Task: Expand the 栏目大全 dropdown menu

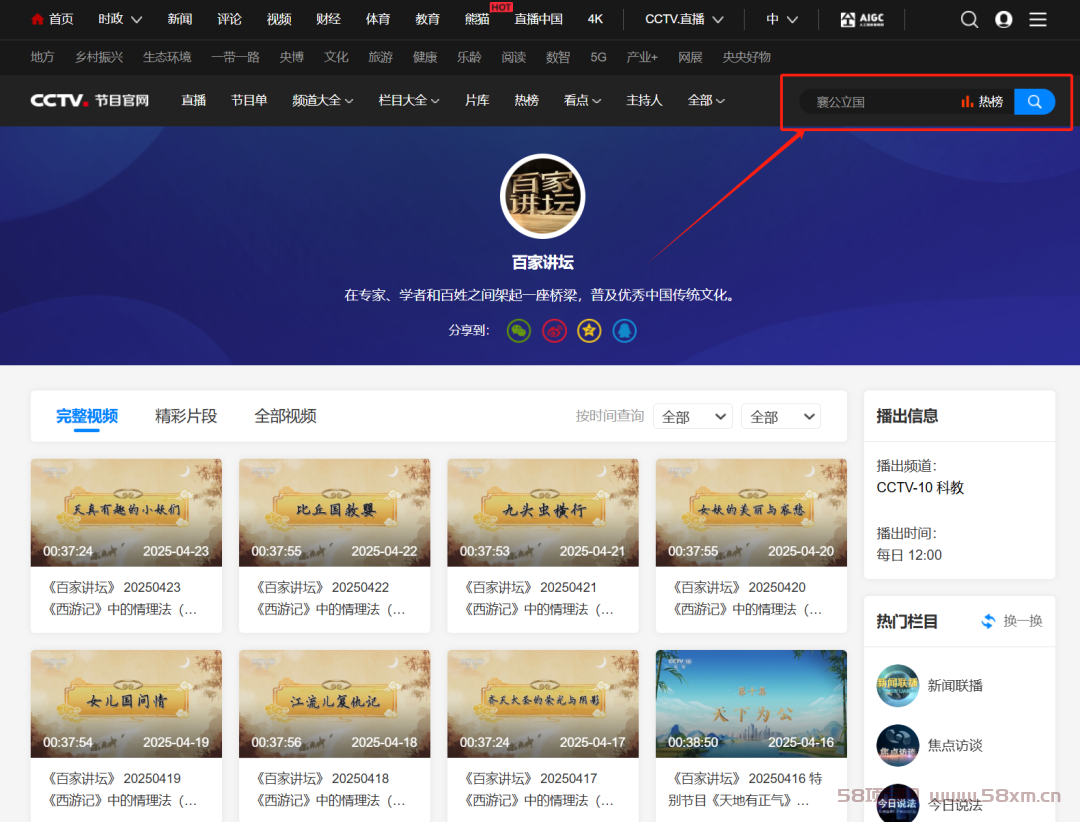Action: tap(409, 100)
